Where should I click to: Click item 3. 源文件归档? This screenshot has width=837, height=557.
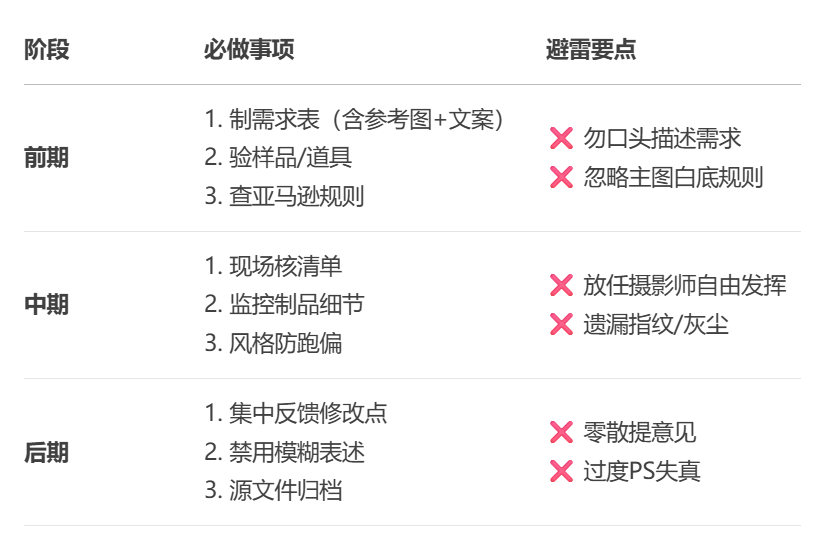tap(273, 490)
